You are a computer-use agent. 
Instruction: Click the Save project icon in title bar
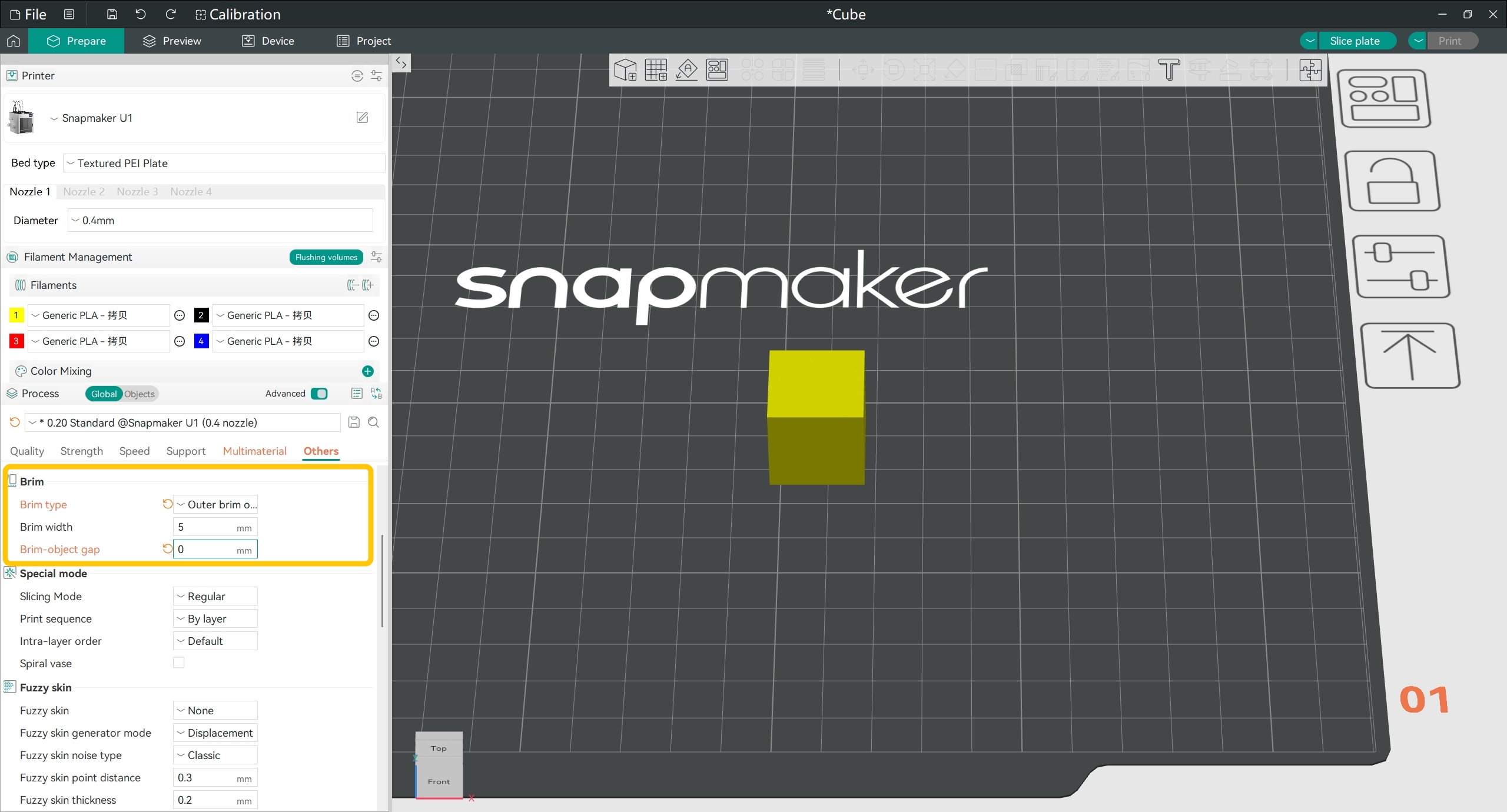coord(112,14)
